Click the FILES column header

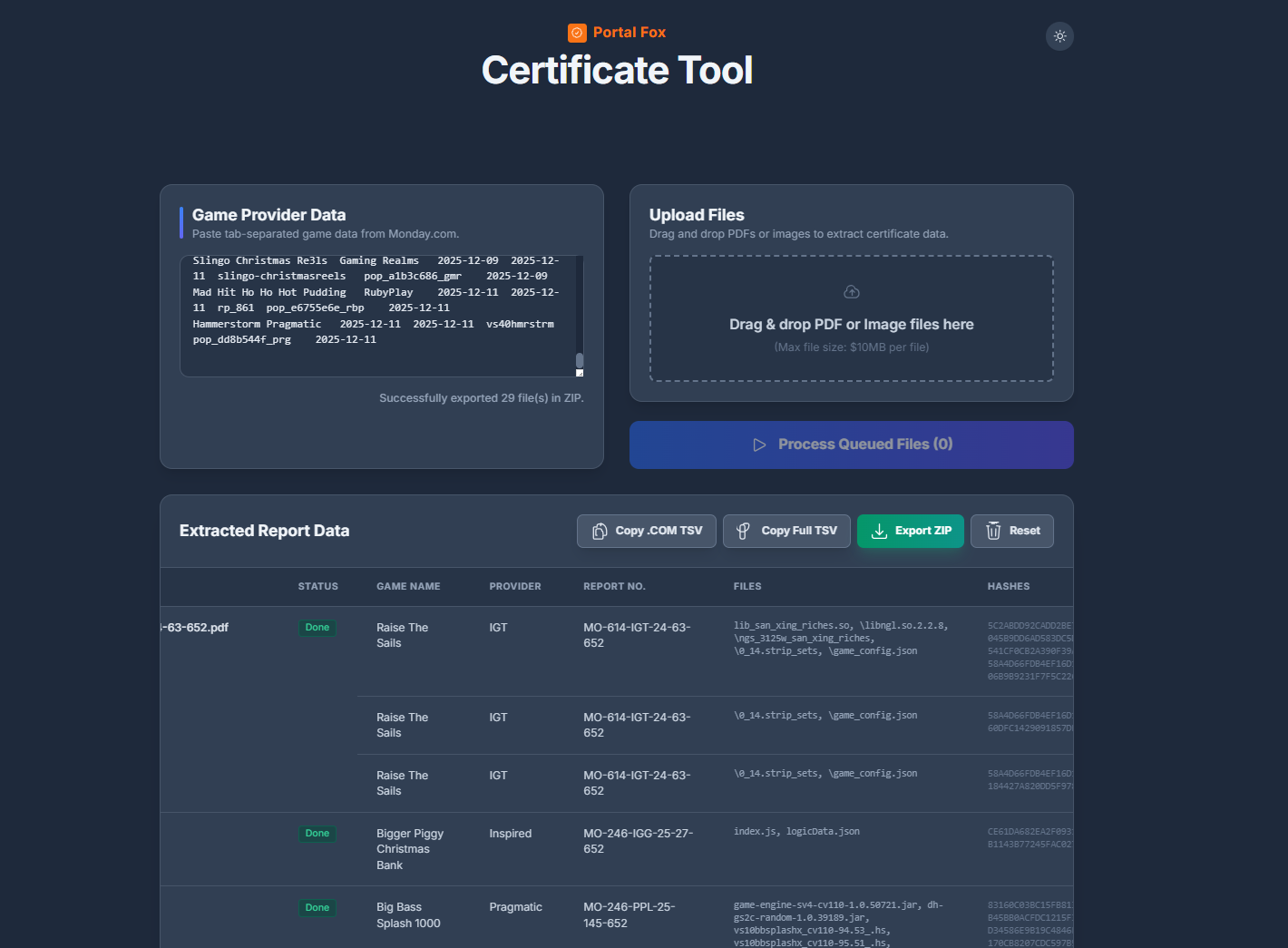pyautogui.click(x=747, y=587)
